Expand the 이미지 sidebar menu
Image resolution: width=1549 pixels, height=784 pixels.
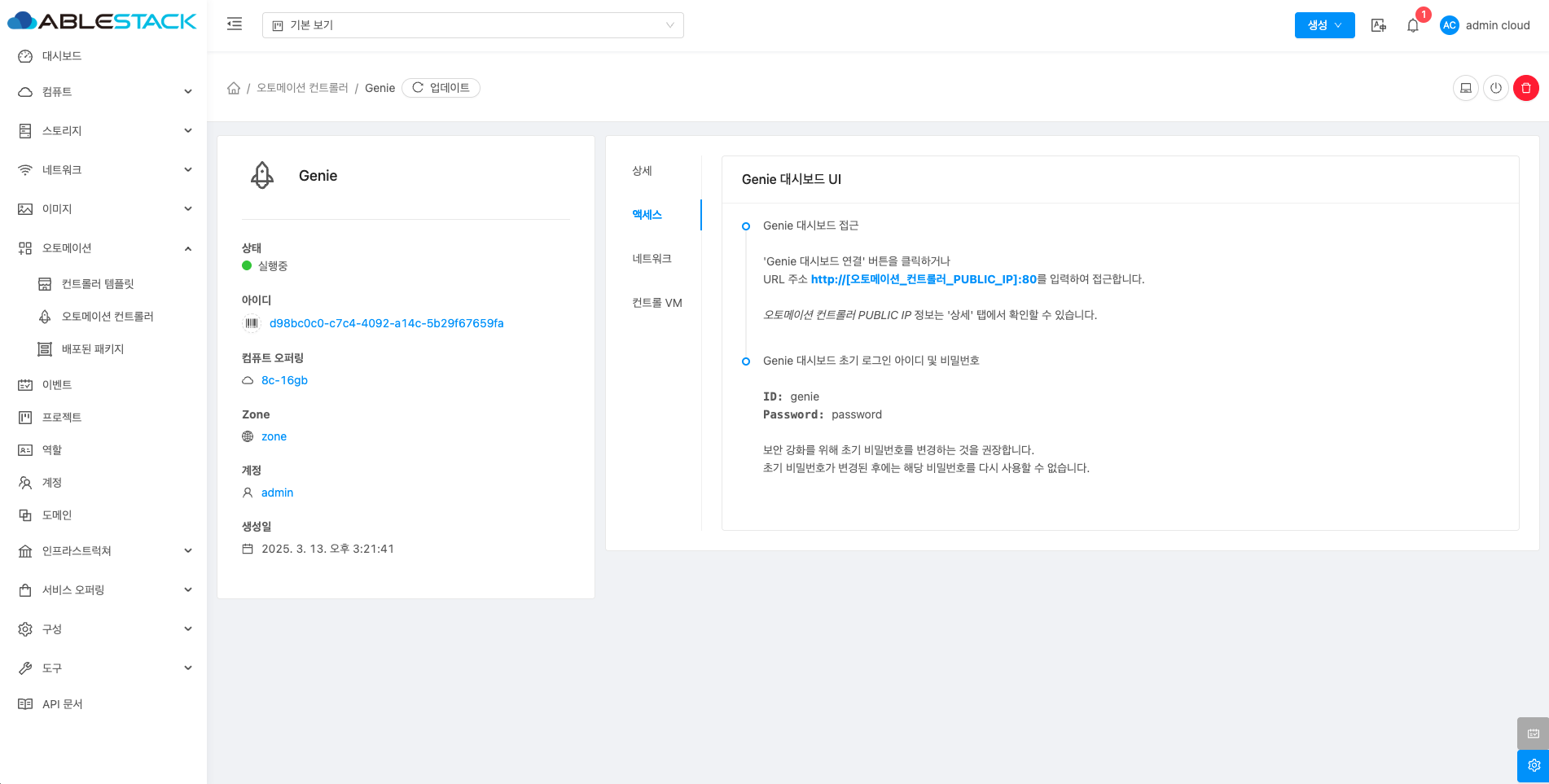(x=103, y=209)
